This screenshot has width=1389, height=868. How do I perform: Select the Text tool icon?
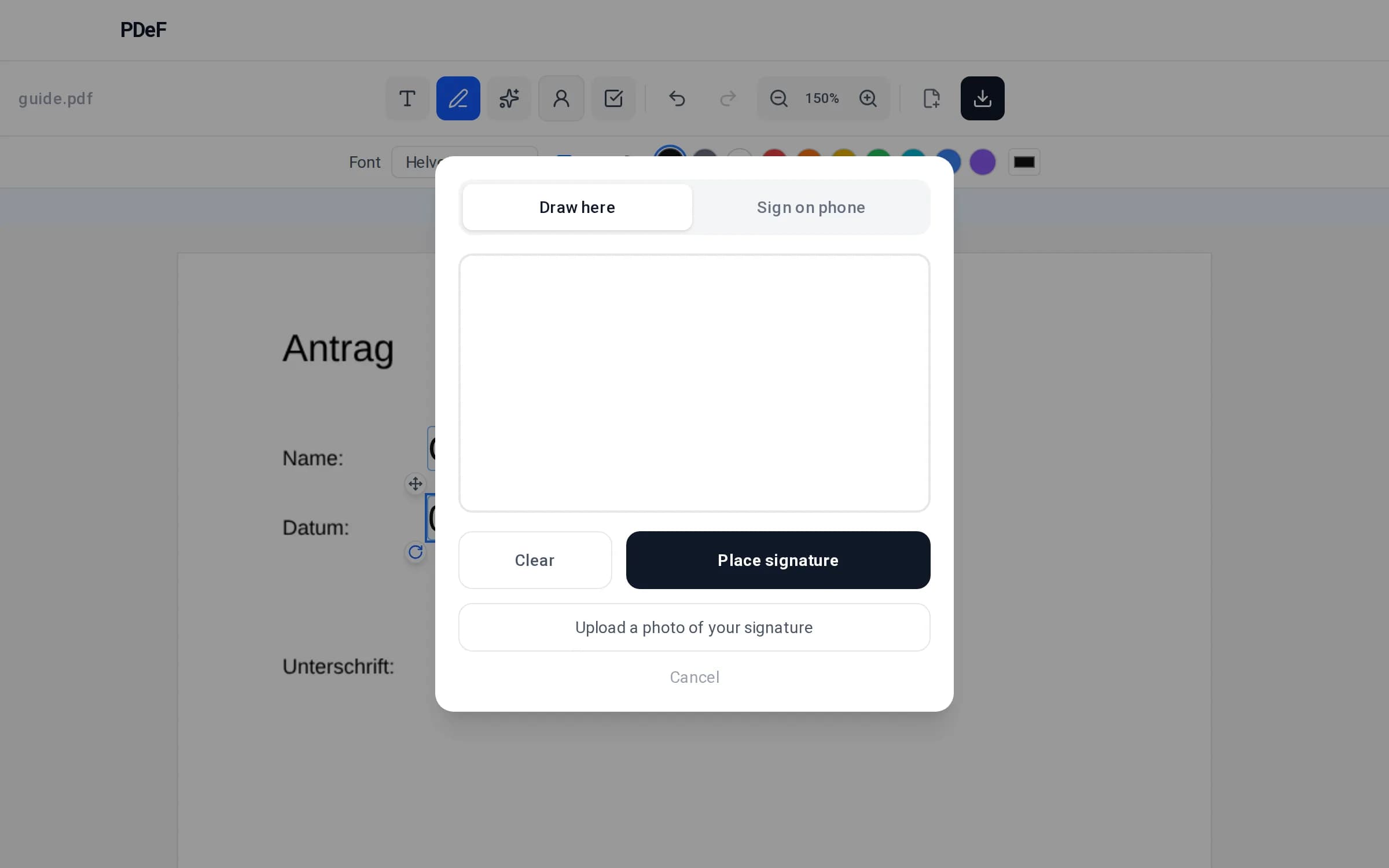(x=407, y=98)
